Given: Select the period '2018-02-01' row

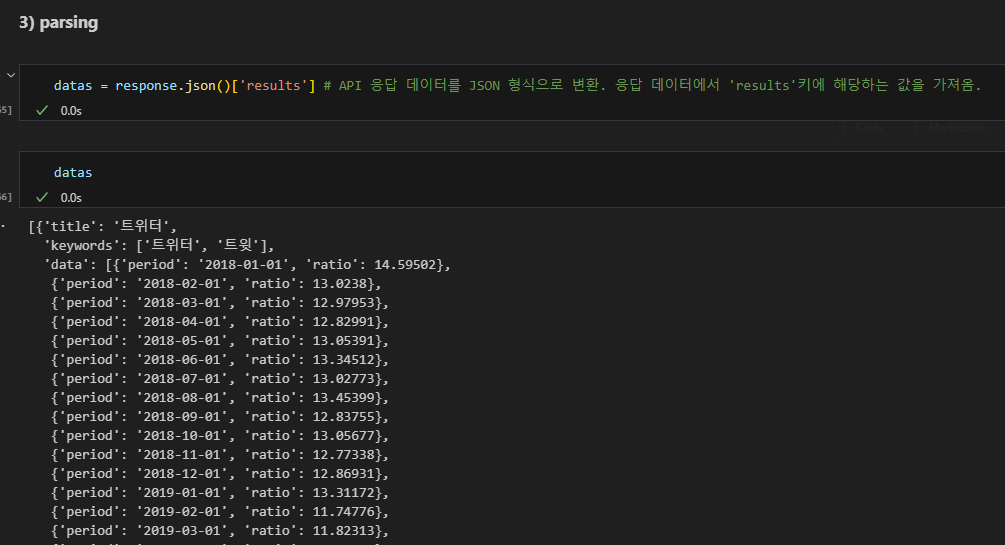Looking at the screenshot, I should coord(216,283).
